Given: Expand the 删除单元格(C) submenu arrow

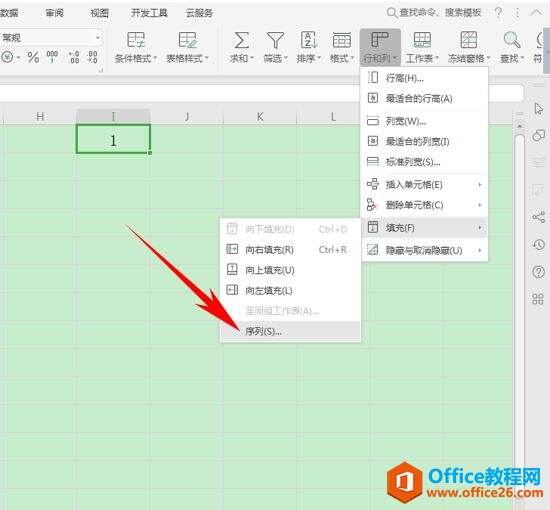Looking at the screenshot, I should click(479, 205).
